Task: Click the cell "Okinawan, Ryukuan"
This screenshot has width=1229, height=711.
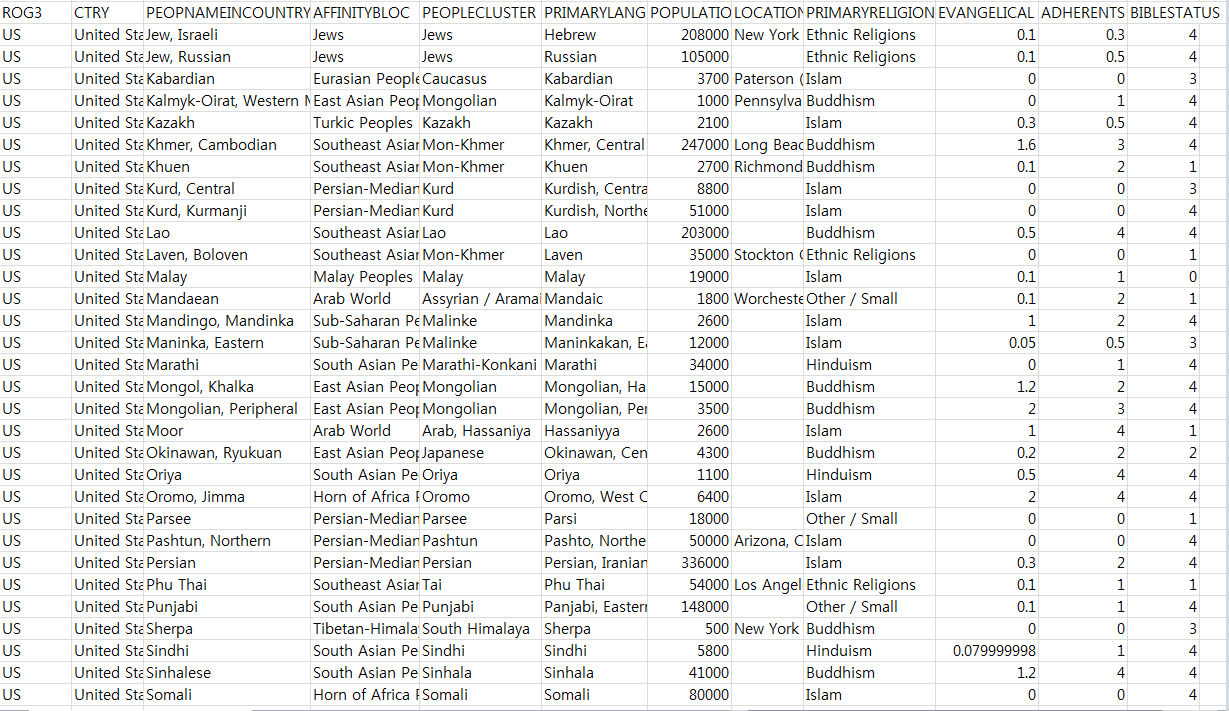Action: tap(227, 453)
